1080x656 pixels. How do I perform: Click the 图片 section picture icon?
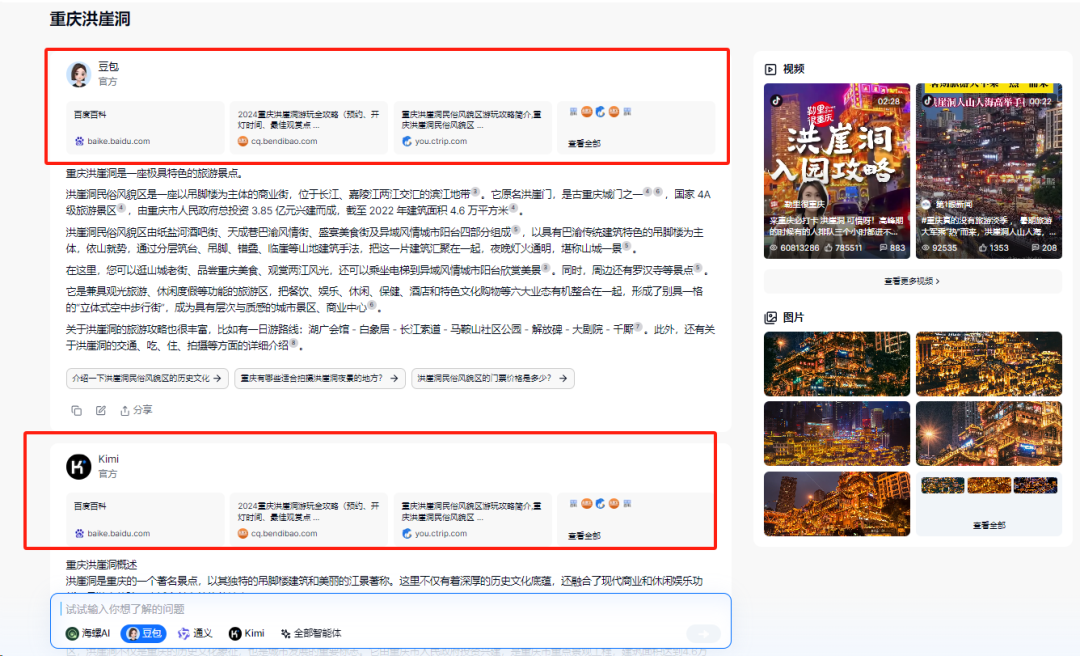[771, 318]
